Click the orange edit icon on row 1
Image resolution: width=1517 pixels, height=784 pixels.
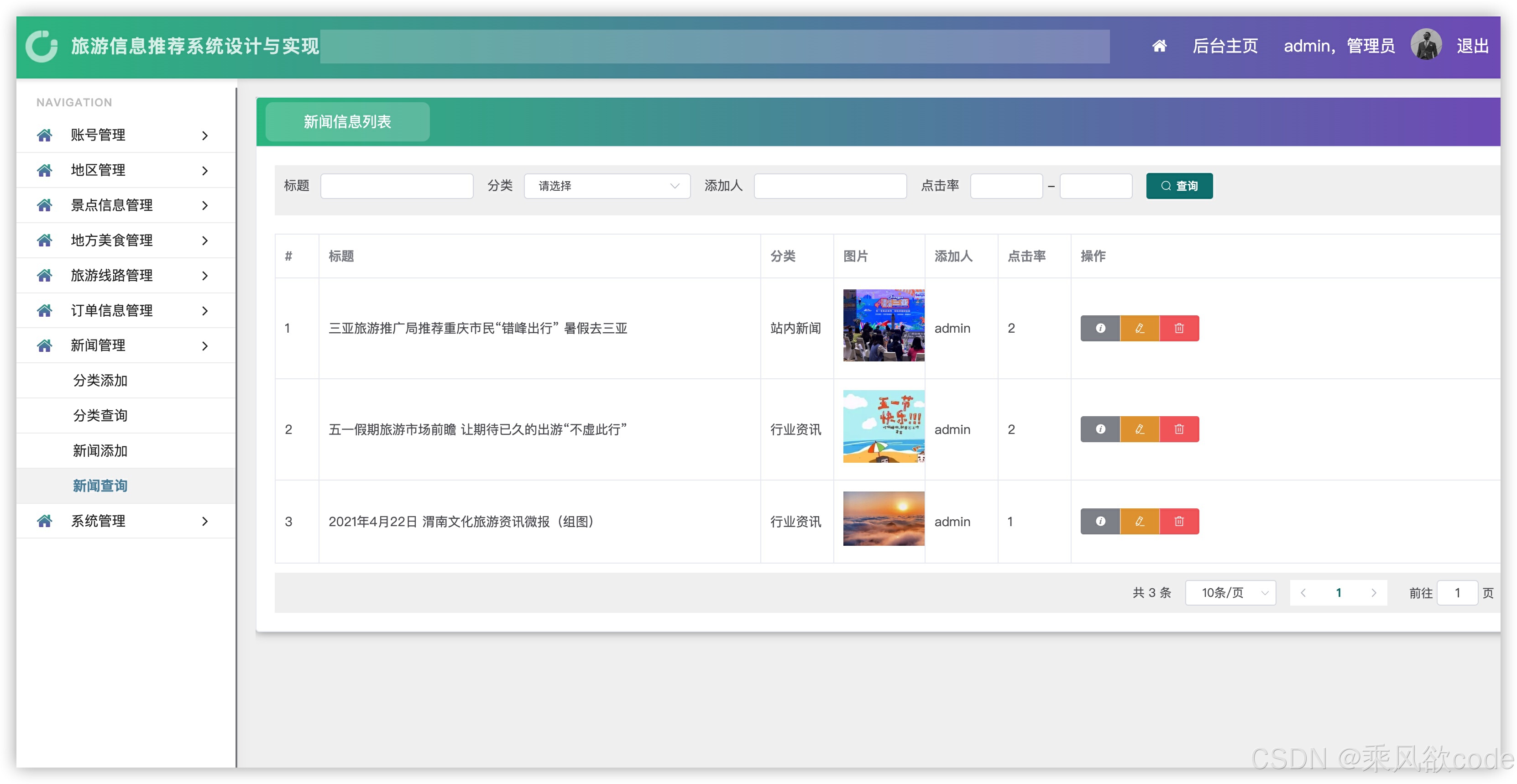[1140, 328]
